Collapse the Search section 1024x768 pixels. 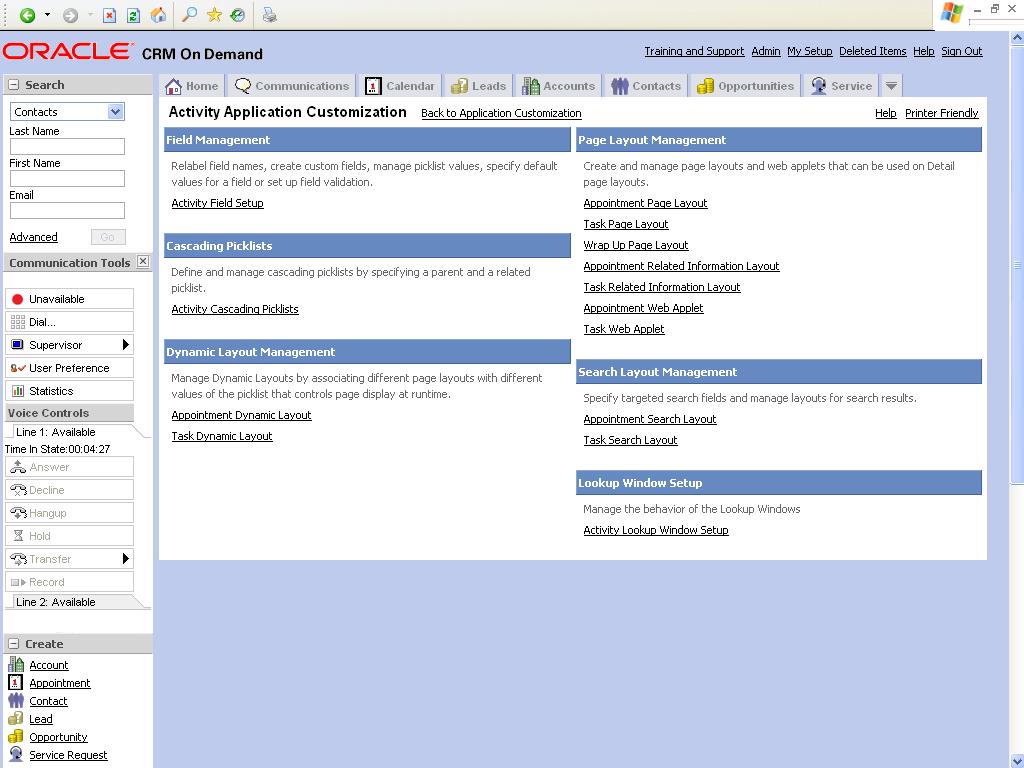[x=13, y=85]
